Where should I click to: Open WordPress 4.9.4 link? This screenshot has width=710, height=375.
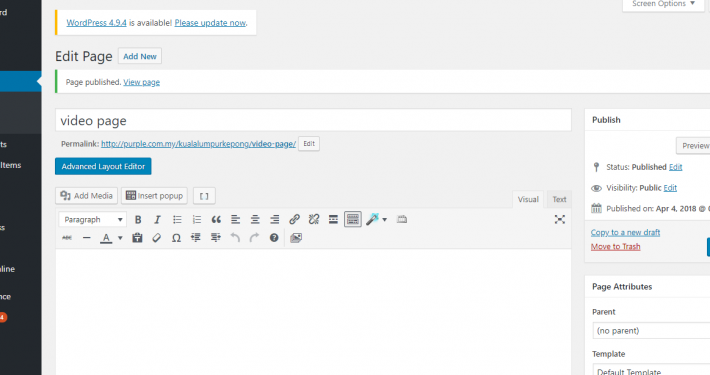coord(96,23)
